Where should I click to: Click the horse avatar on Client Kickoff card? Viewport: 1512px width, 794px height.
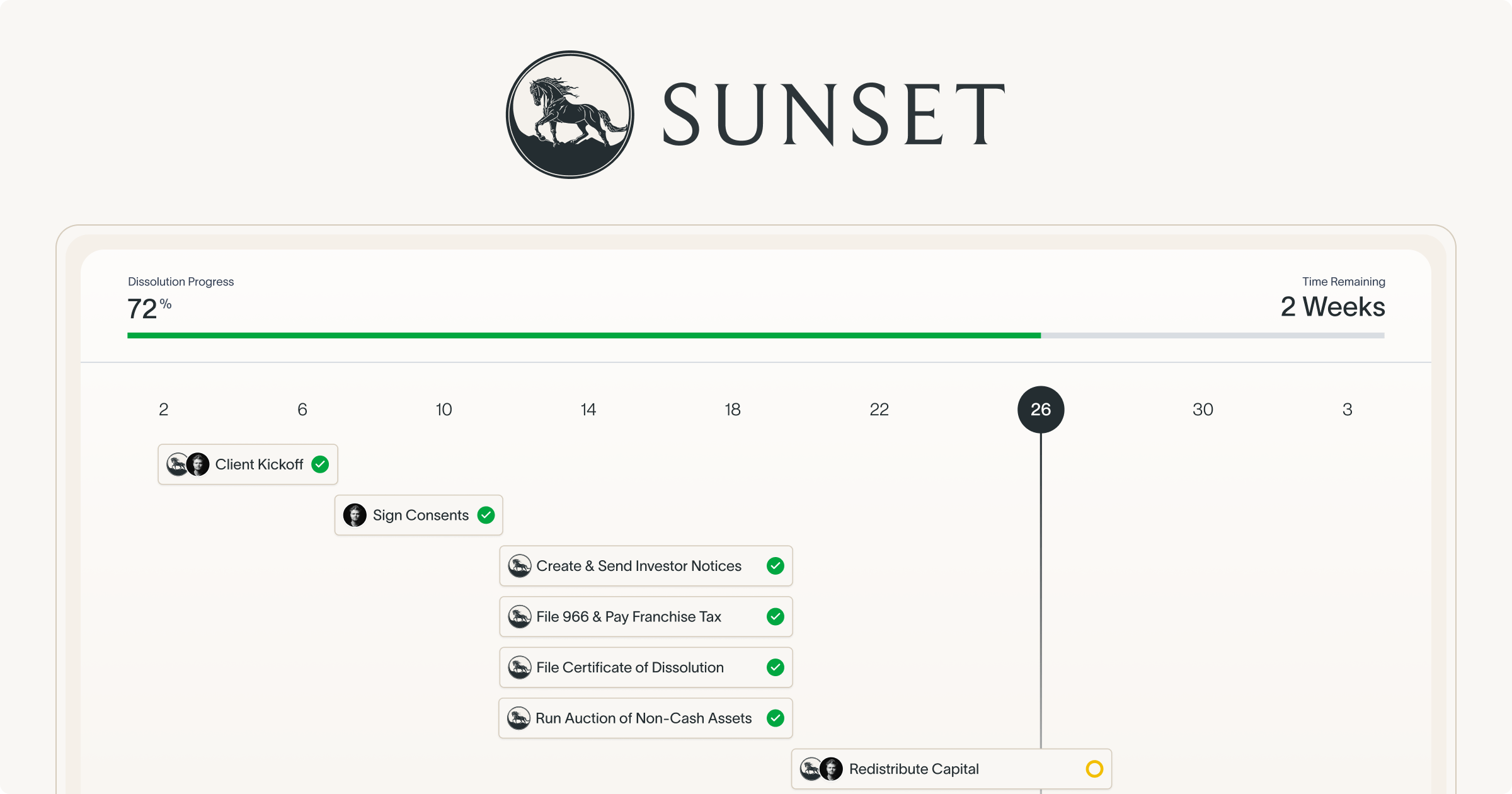(x=177, y=464)
